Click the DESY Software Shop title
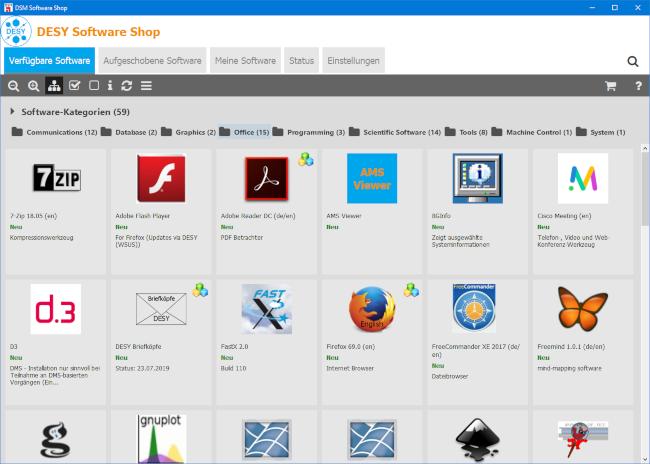Screen dimensions: 650x464 [x=98, y=32]
